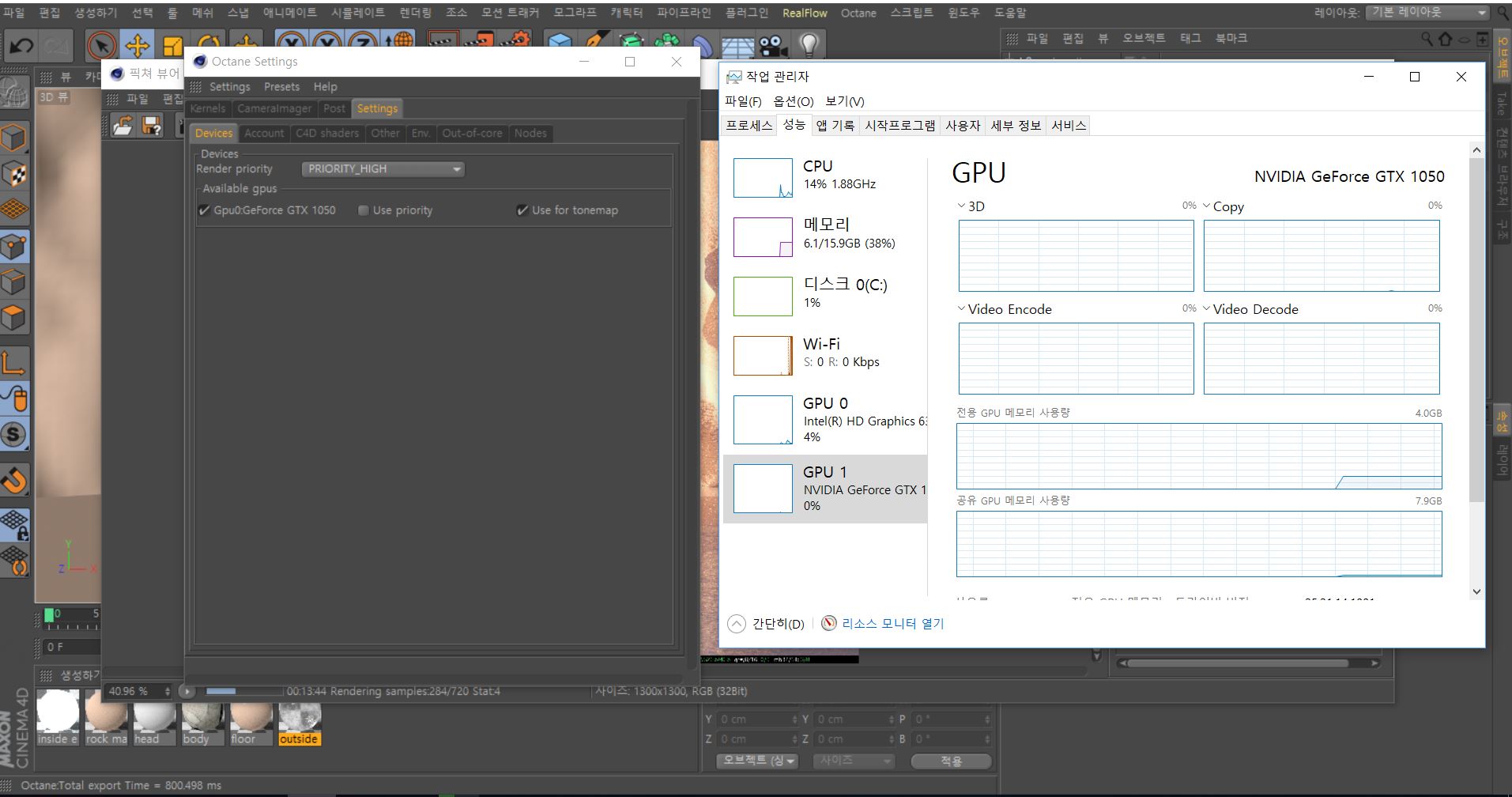Switch to Workplane mode
The image size is (1512, 797).
[x=14, y=209]
